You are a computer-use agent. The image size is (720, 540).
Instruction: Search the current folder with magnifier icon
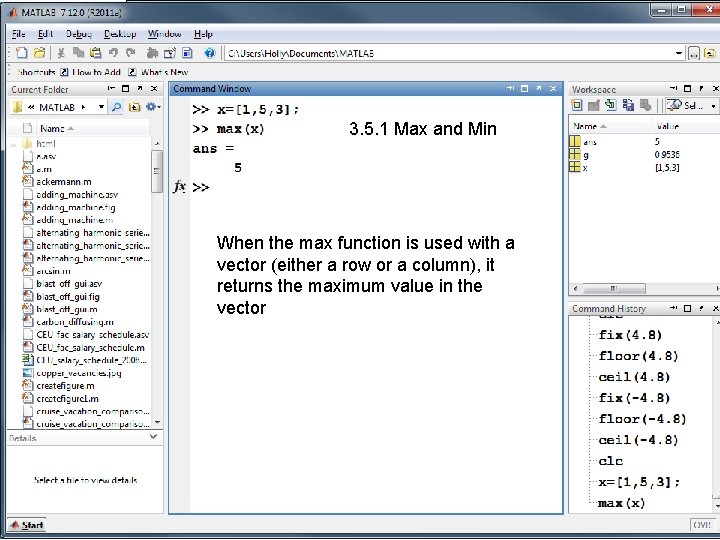[117, 107]
